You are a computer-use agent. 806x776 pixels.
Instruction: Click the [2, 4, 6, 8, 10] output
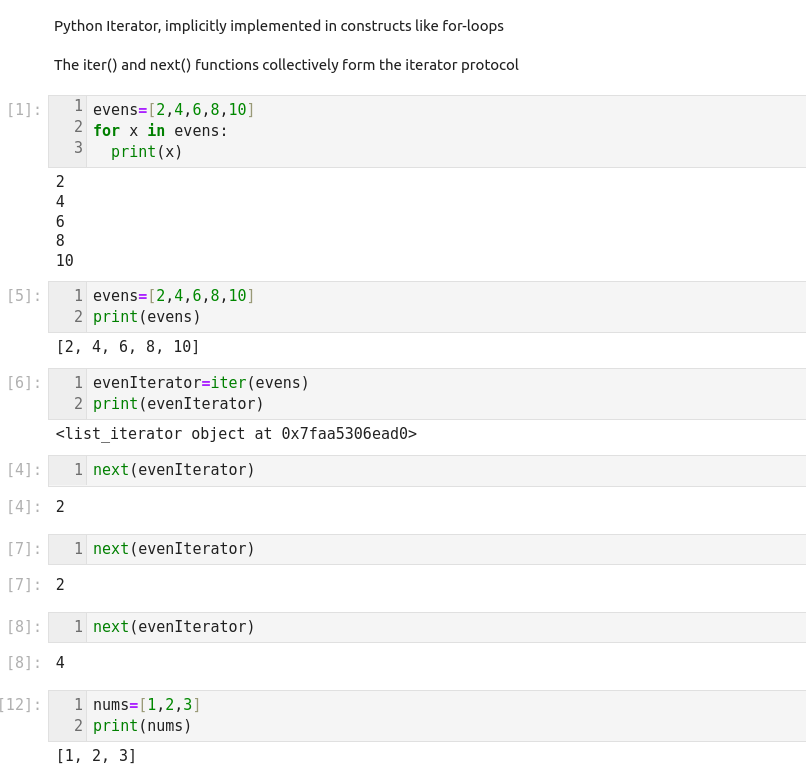128,347
